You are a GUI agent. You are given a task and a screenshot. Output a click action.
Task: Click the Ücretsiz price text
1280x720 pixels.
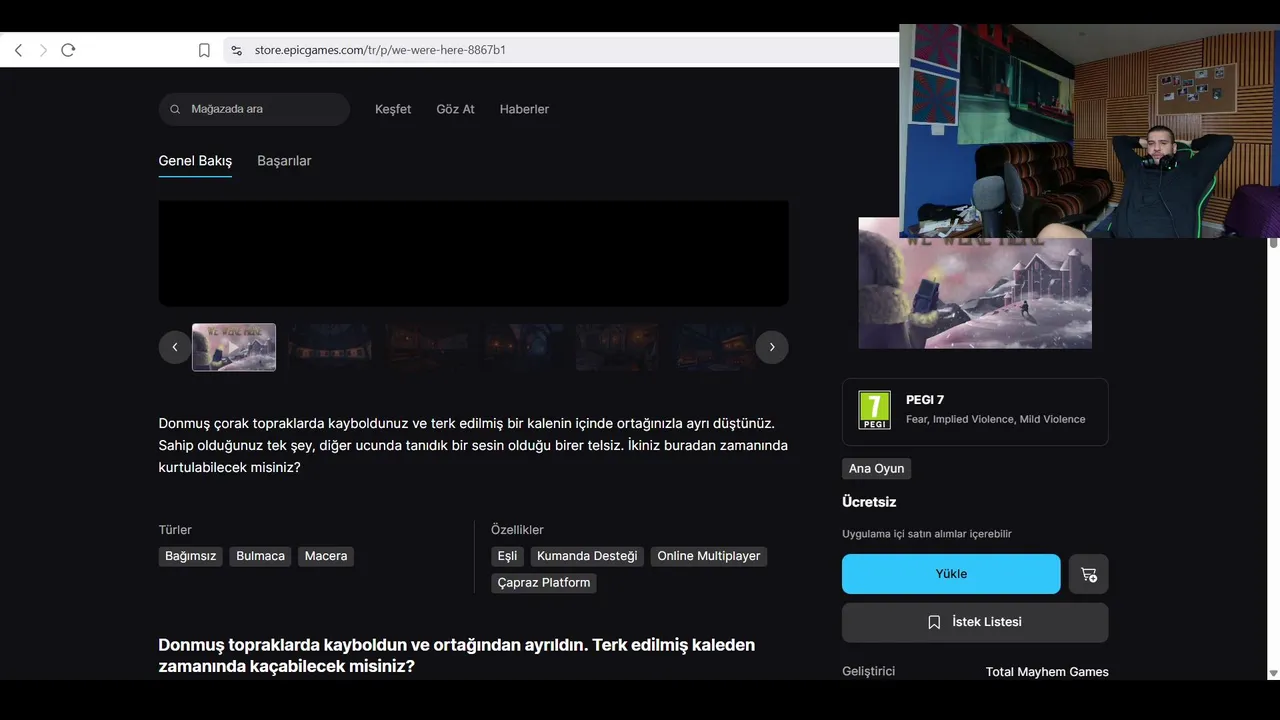pos(869,502)
